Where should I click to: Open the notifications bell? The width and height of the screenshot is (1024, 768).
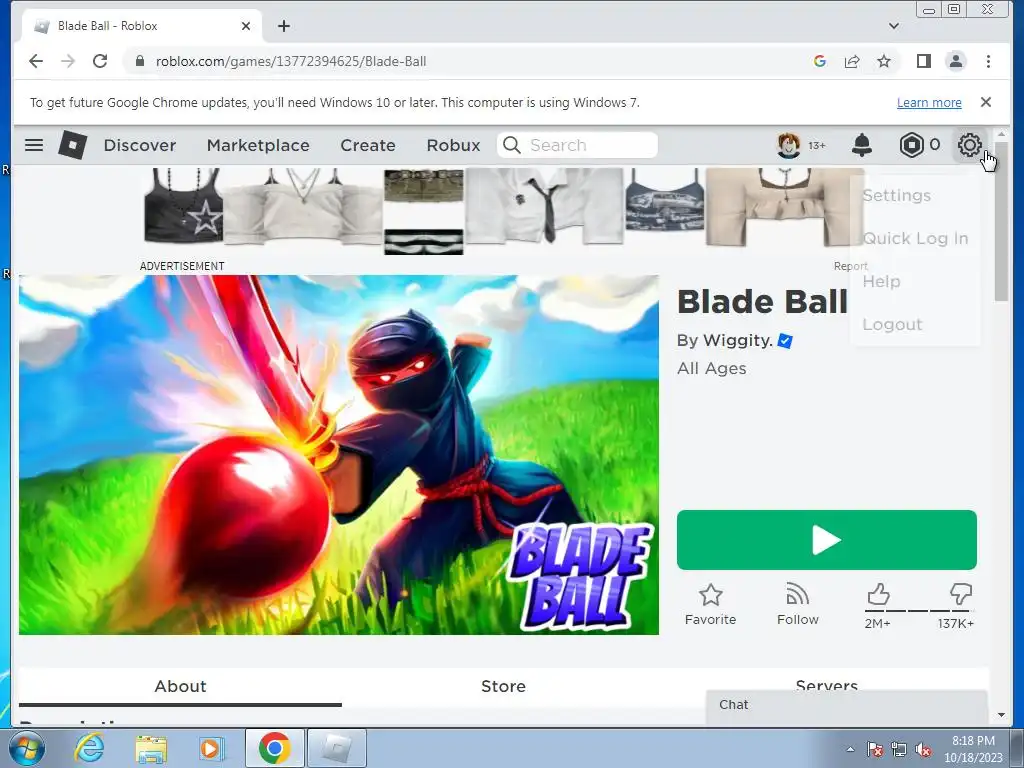[x=862, y=145]
